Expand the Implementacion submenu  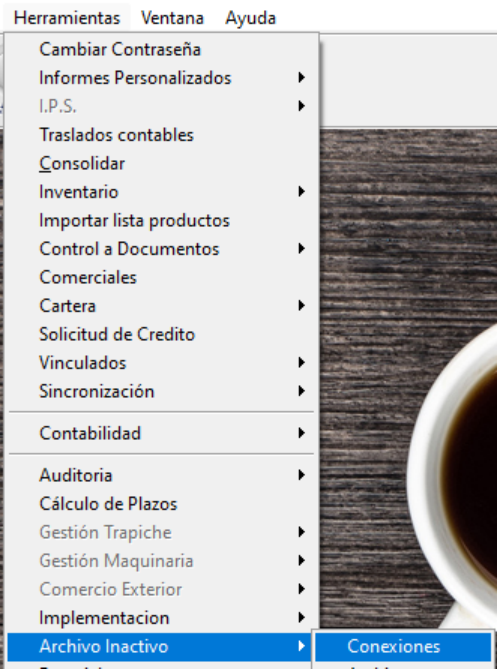[x=162, y=618]
